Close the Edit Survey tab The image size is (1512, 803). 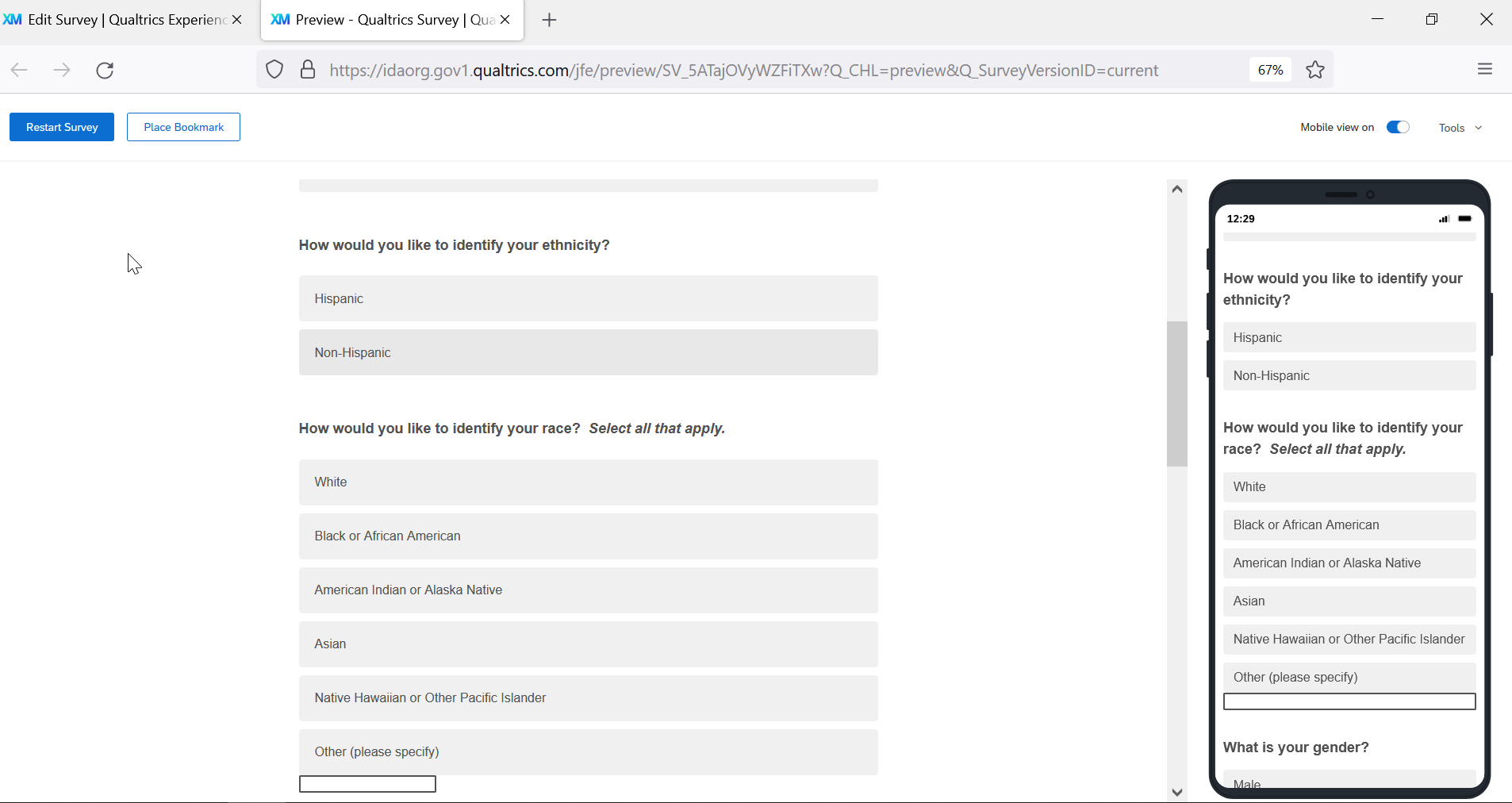[236, 20]
